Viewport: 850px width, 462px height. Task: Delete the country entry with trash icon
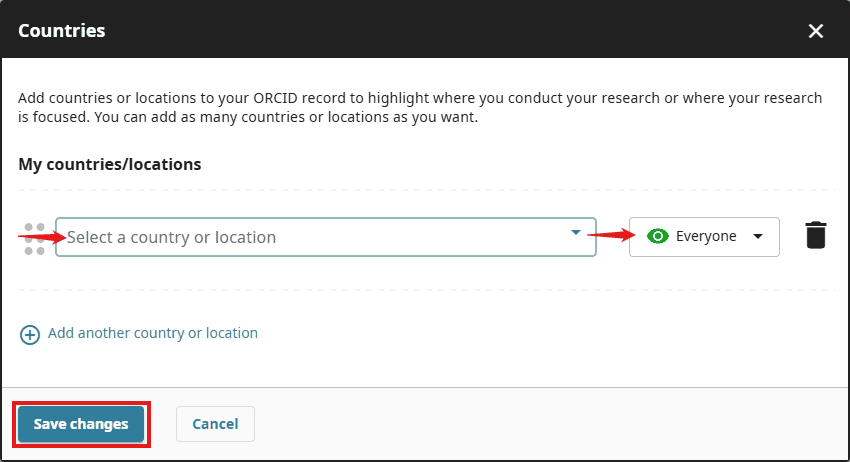[816, 236]
